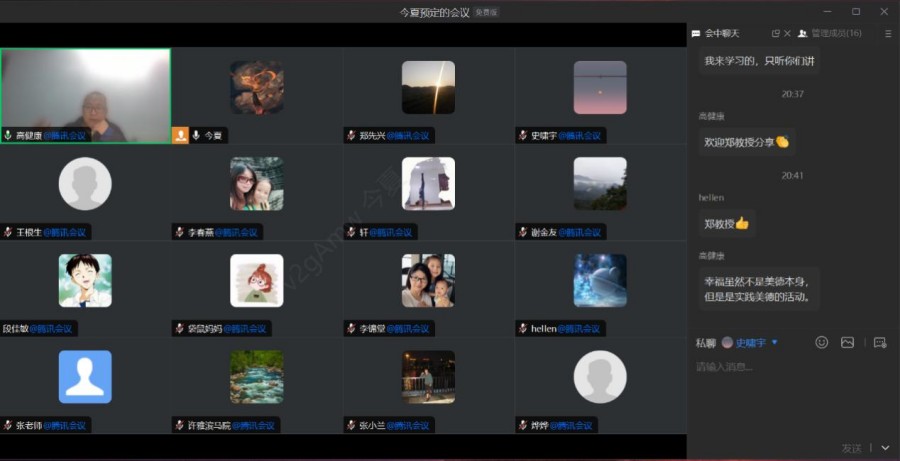Screen dimensions: 900x461
Task: Open the emoji picker in chat
Action: [821, 342]
